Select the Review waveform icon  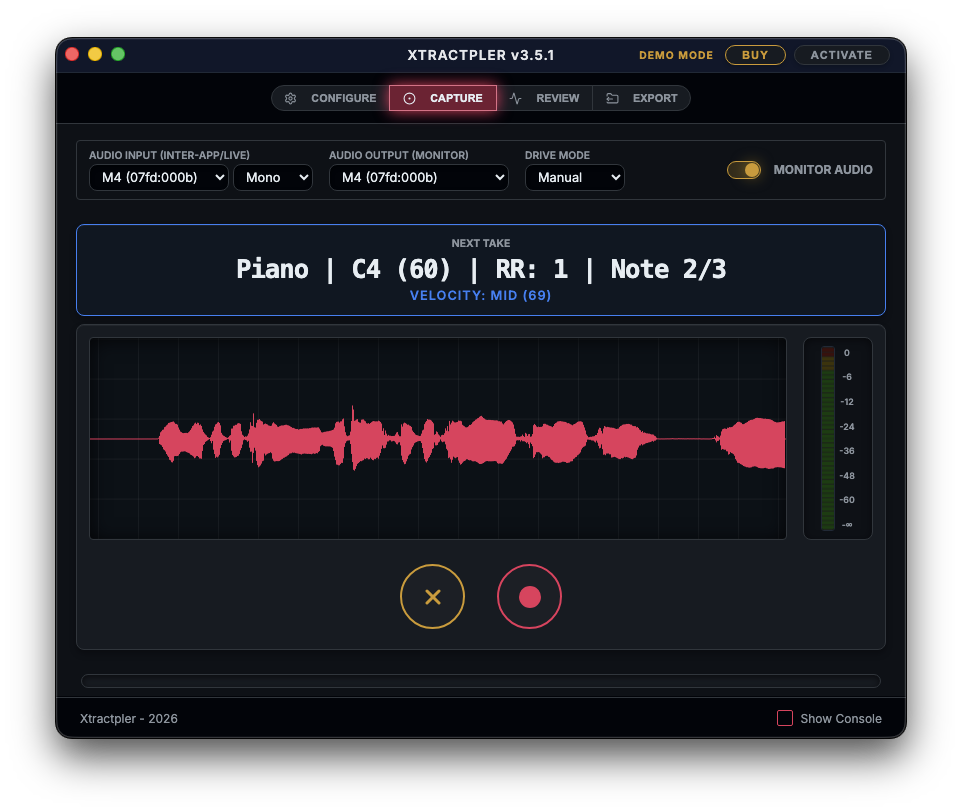point(515,98)
